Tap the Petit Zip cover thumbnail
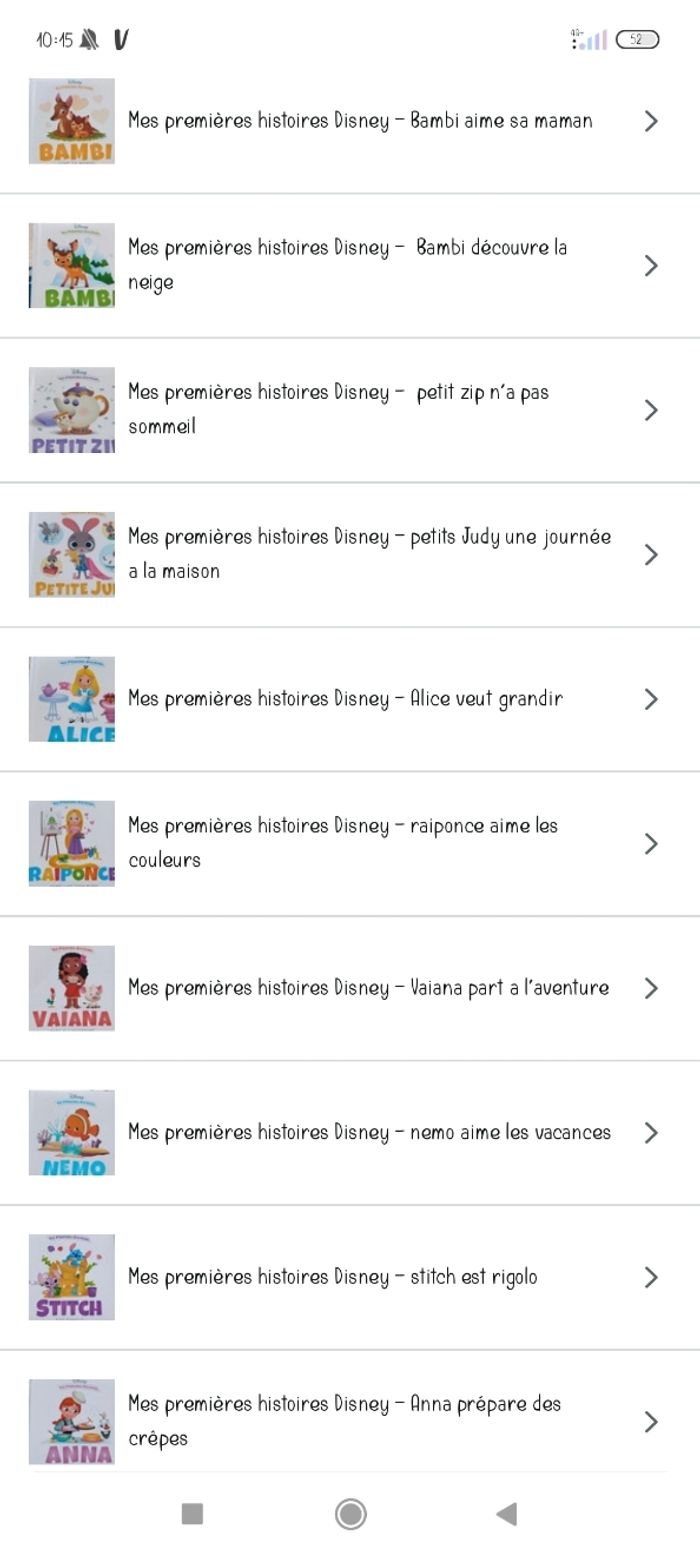The image size is (700, 1556). point(71,410)
